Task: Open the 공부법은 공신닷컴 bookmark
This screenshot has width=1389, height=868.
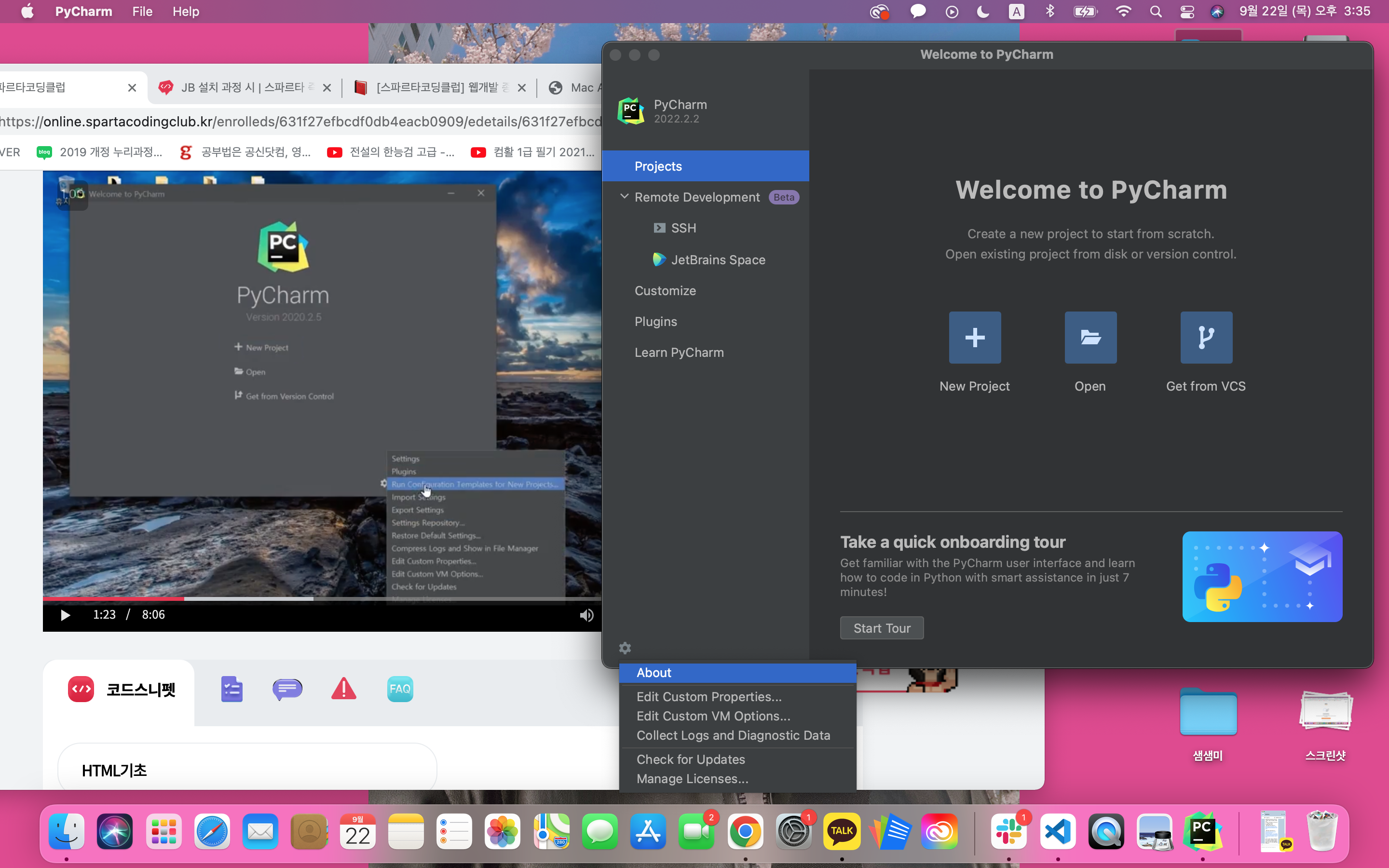Action: click(x=245, y=152)
